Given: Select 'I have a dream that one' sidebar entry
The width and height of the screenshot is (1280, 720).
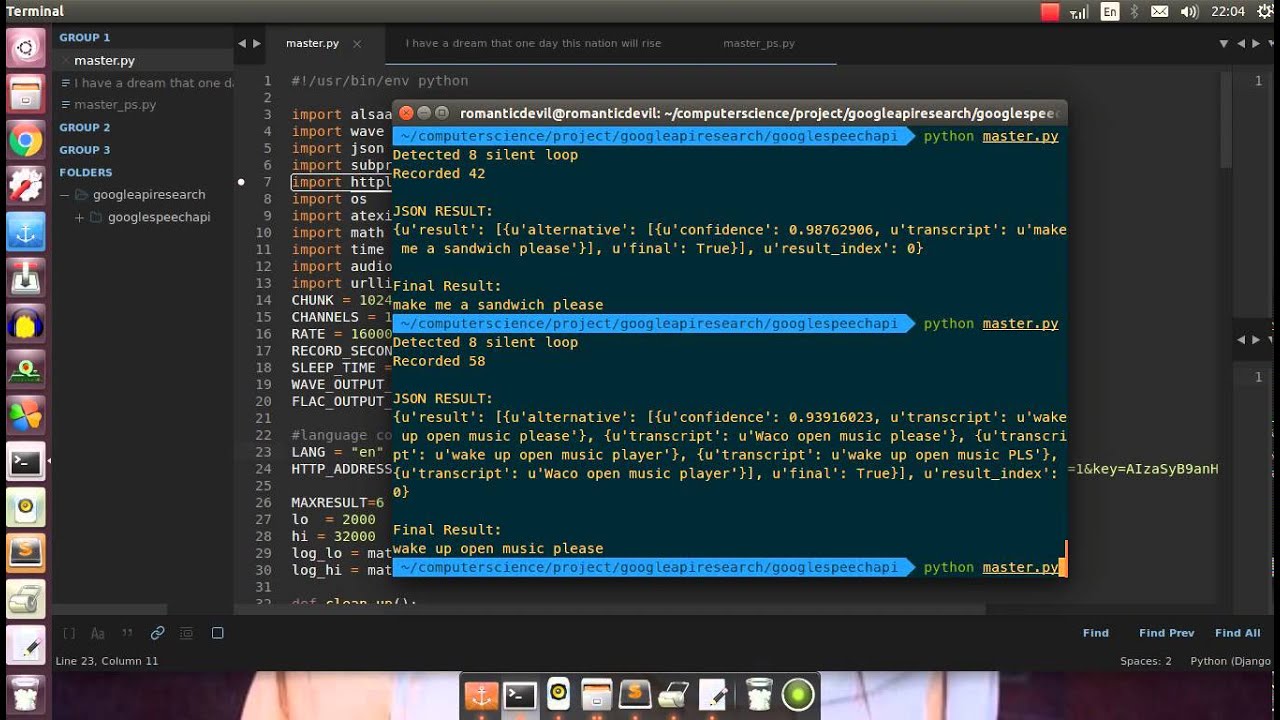Looking at the screenshot, I should [x=152, y=83].
